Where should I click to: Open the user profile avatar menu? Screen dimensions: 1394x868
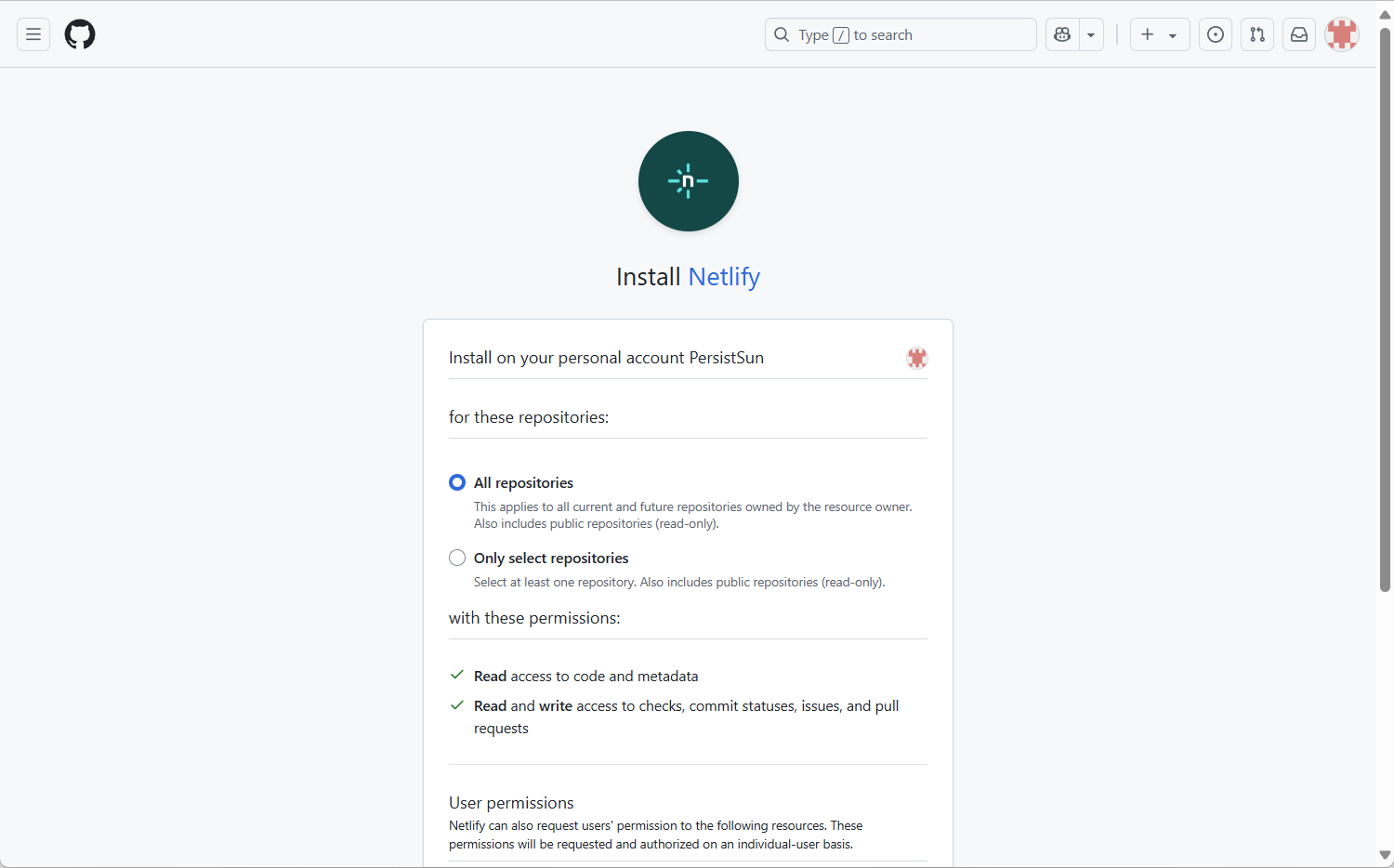(1342, 34)
